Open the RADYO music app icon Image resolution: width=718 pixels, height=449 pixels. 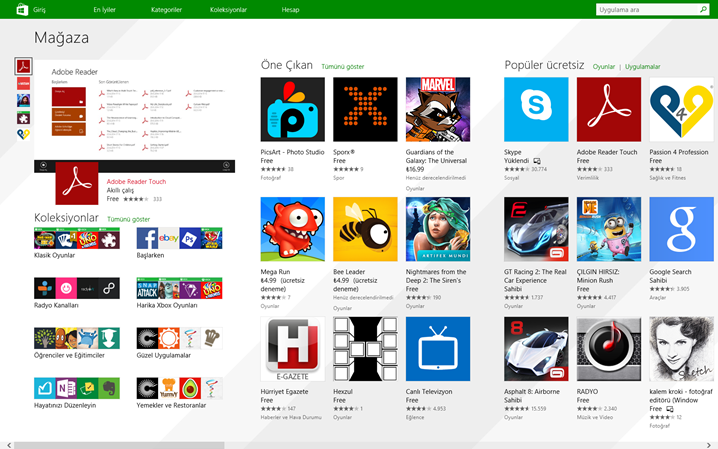coord(609,349)
